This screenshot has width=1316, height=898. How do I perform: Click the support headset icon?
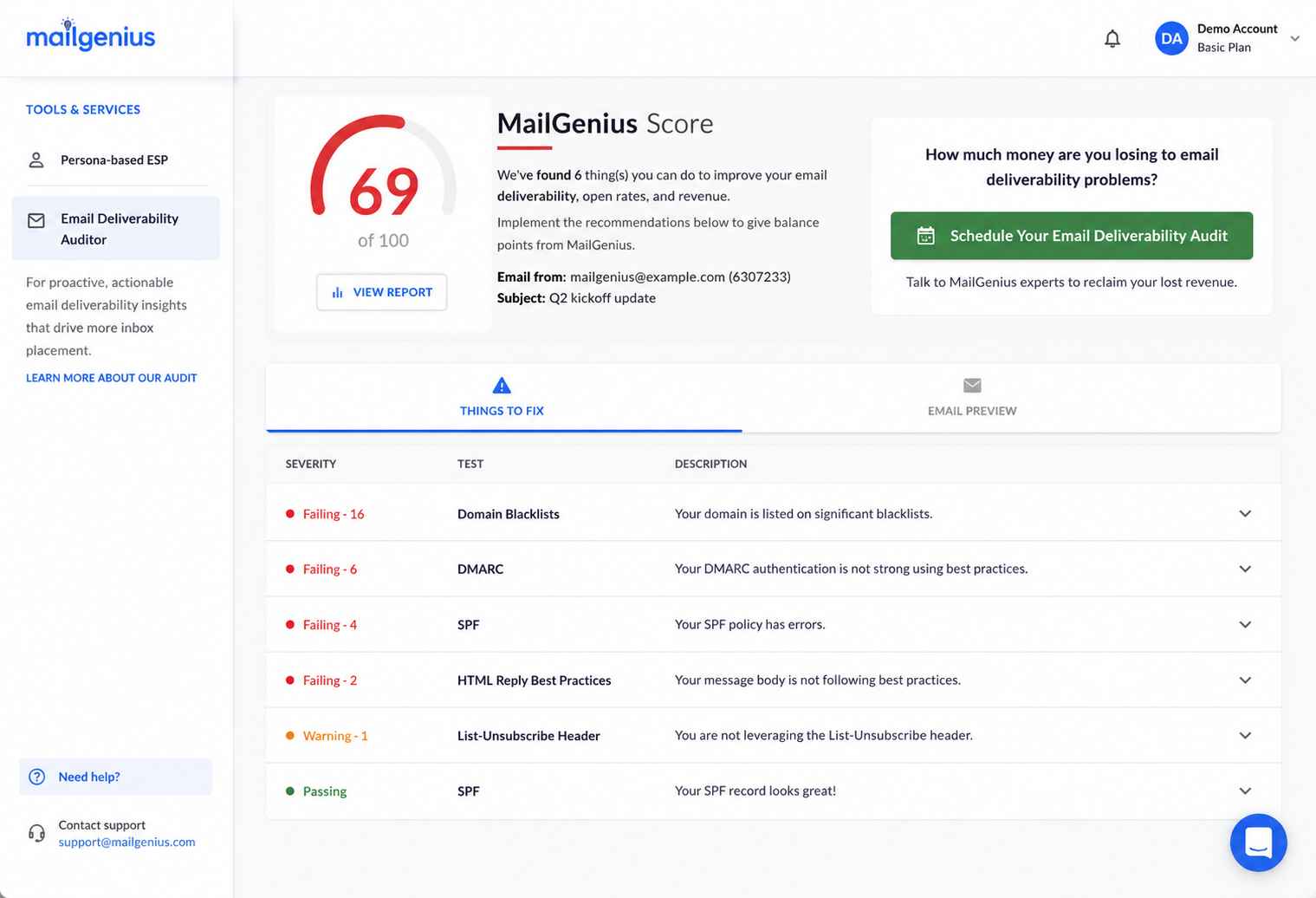click(36, 833)
